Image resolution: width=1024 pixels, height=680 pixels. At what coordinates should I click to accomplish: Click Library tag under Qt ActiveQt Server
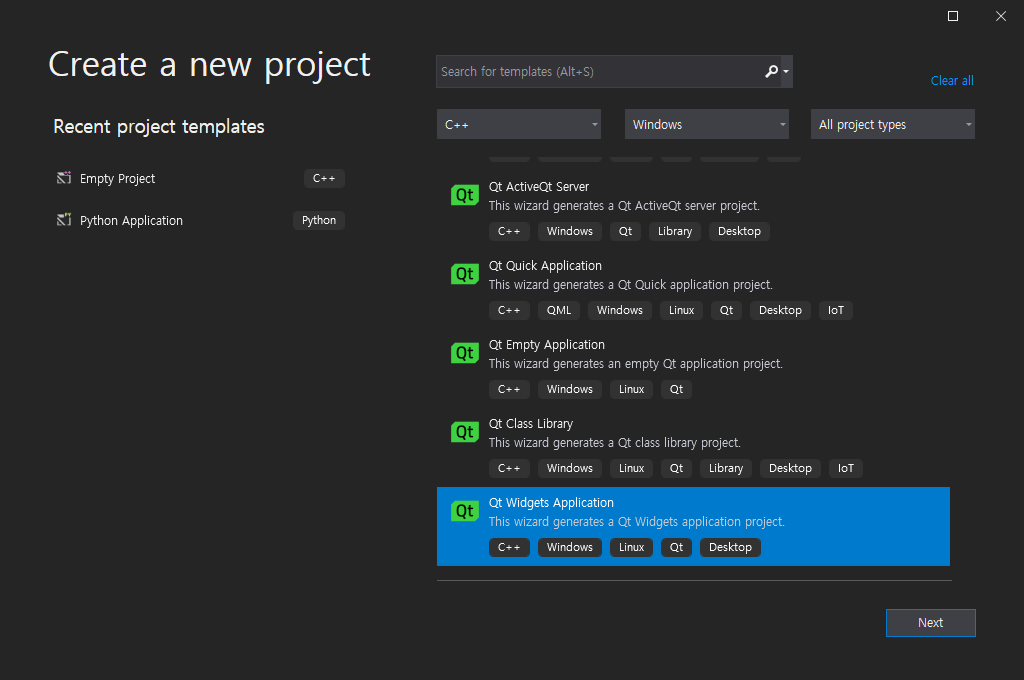point(675,231)
